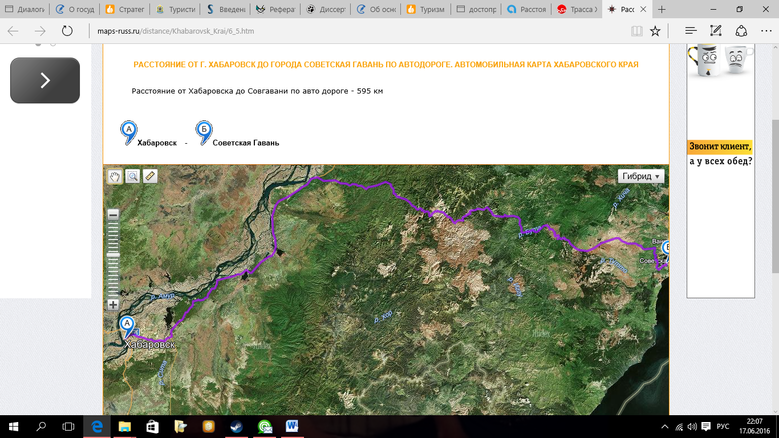Go forward in browser history
The image size is (779, 438).
[x=40, y=31]
